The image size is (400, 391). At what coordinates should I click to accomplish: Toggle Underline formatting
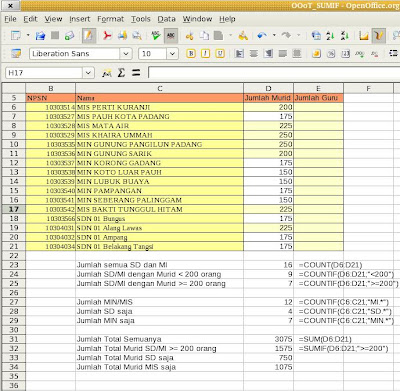[220, 53]
